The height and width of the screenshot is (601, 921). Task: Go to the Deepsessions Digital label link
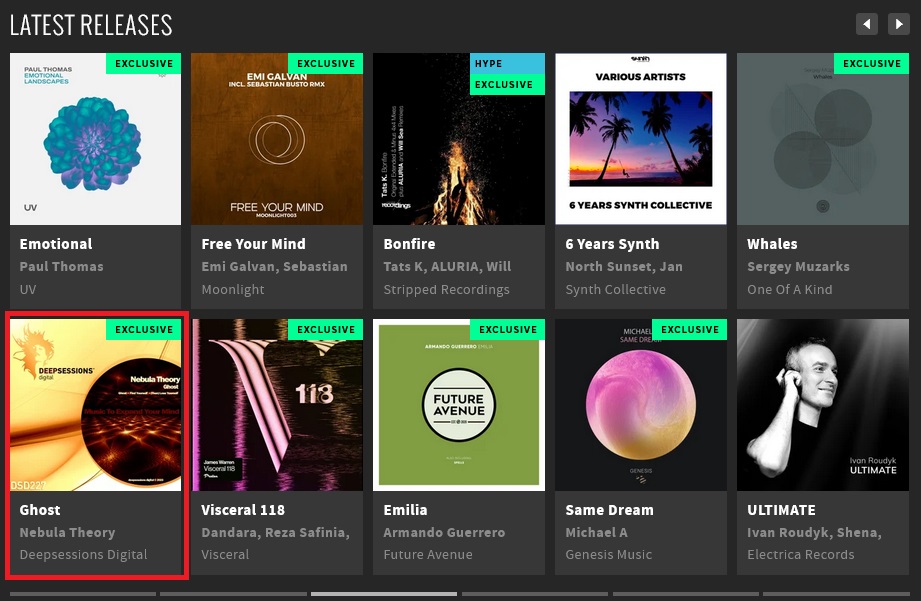click(x=83, y=555)
